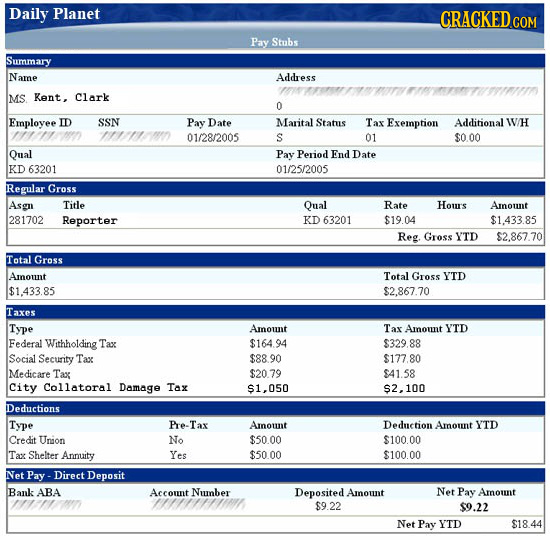550x540 pixels.
Task: Click the Total Gross section header
Action: coord(275,260)
